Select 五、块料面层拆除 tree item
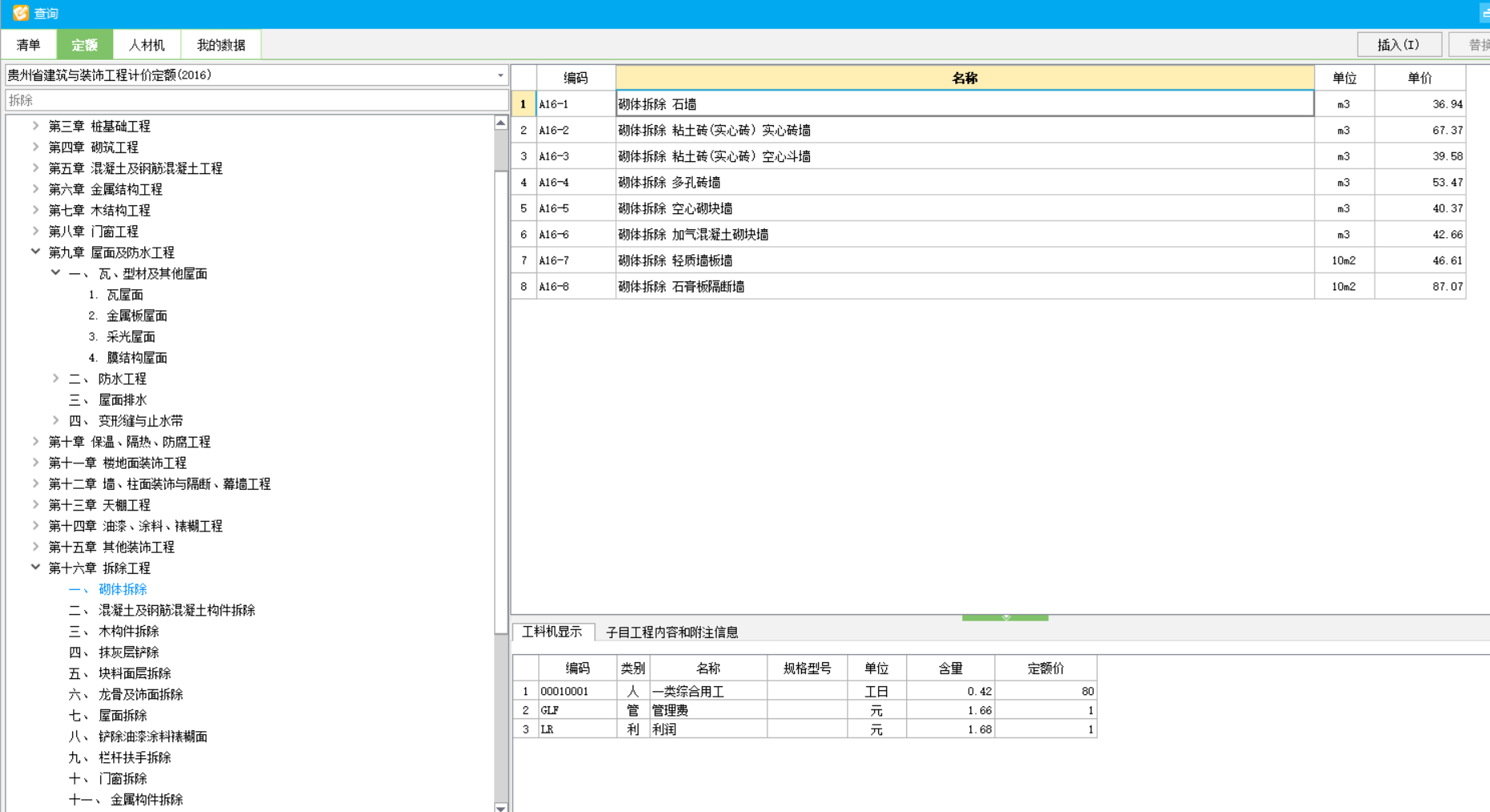 click(x=119, y=673)
